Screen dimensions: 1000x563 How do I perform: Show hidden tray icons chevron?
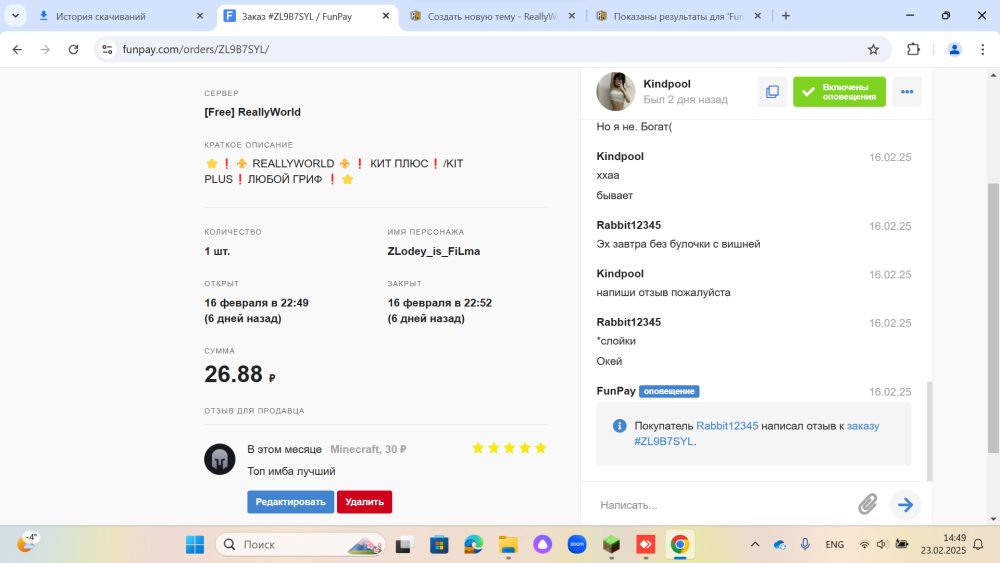(755, 545)
